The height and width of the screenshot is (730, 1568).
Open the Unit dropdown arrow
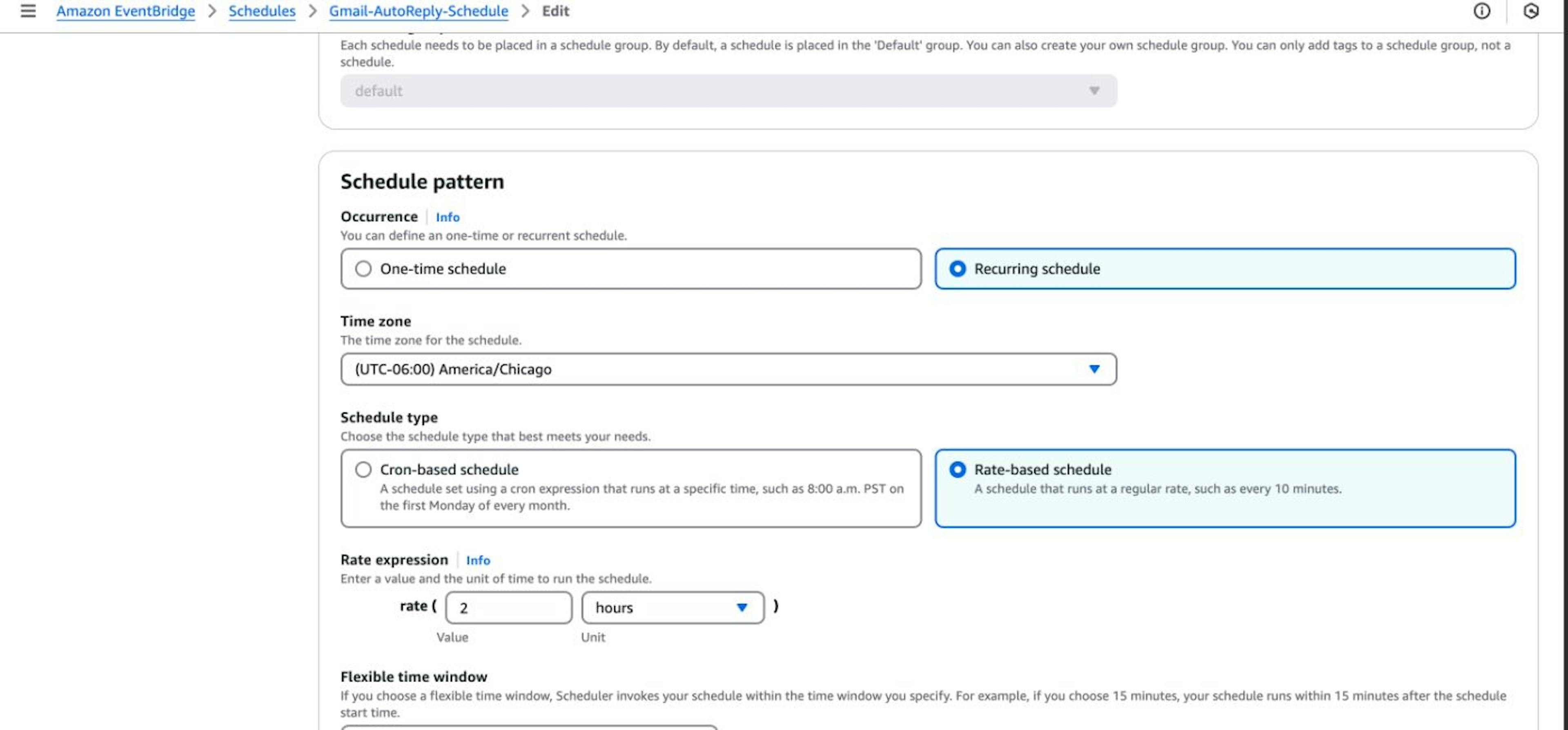tap(743, 607)
